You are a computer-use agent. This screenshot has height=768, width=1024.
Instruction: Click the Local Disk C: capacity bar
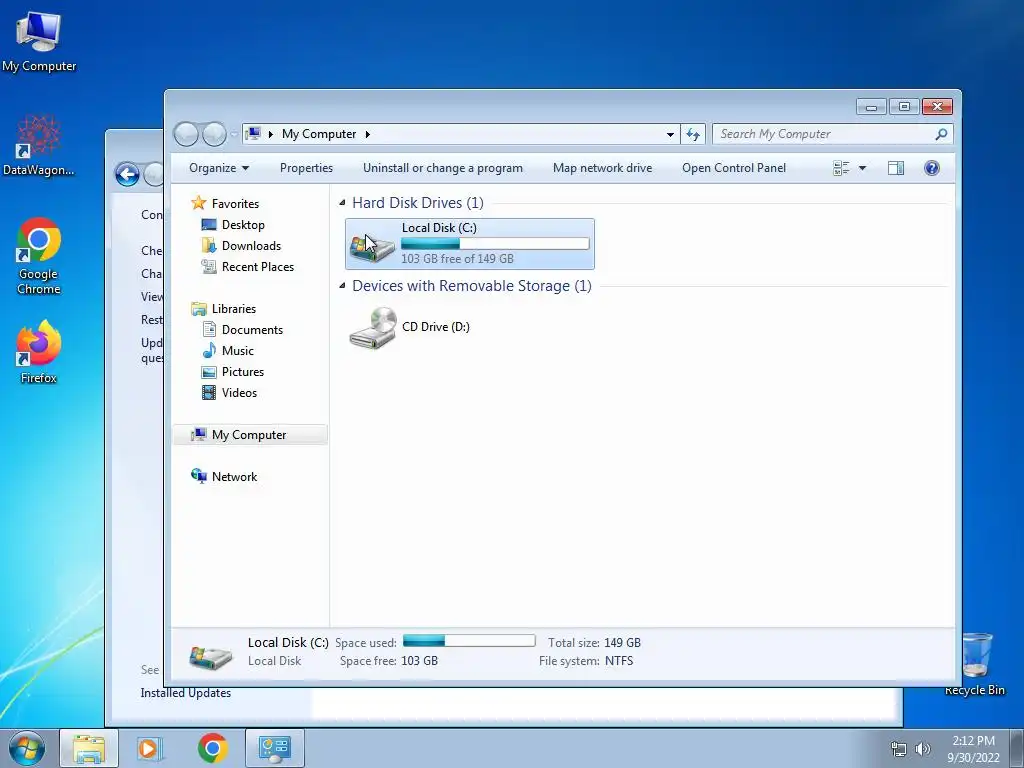(x=495, y=244)
